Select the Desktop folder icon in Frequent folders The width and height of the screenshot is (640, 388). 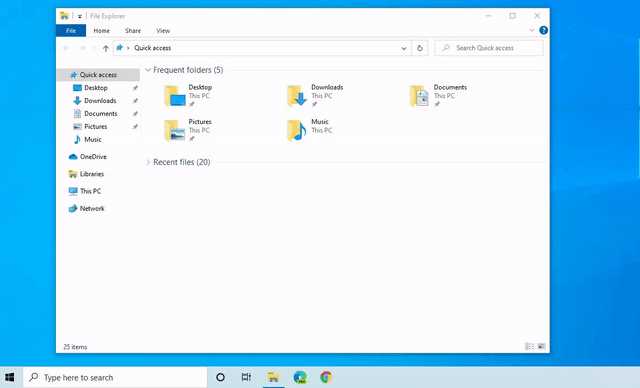(175, 96)
